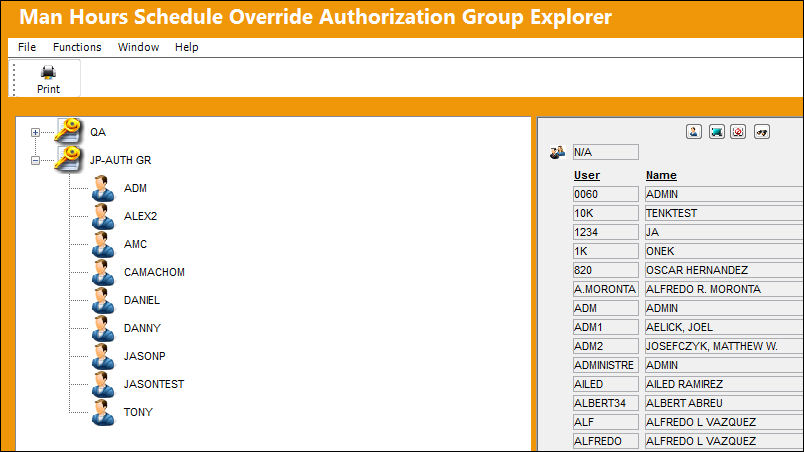804x452 pixels.
Task: Click user cell 1234
Action: [x=606, y=232]
